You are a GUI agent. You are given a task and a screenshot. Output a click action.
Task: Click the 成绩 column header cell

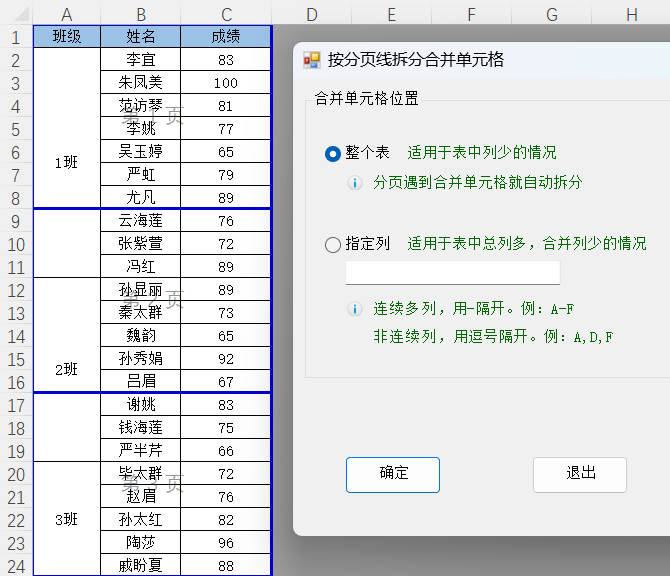coord(227,37)
